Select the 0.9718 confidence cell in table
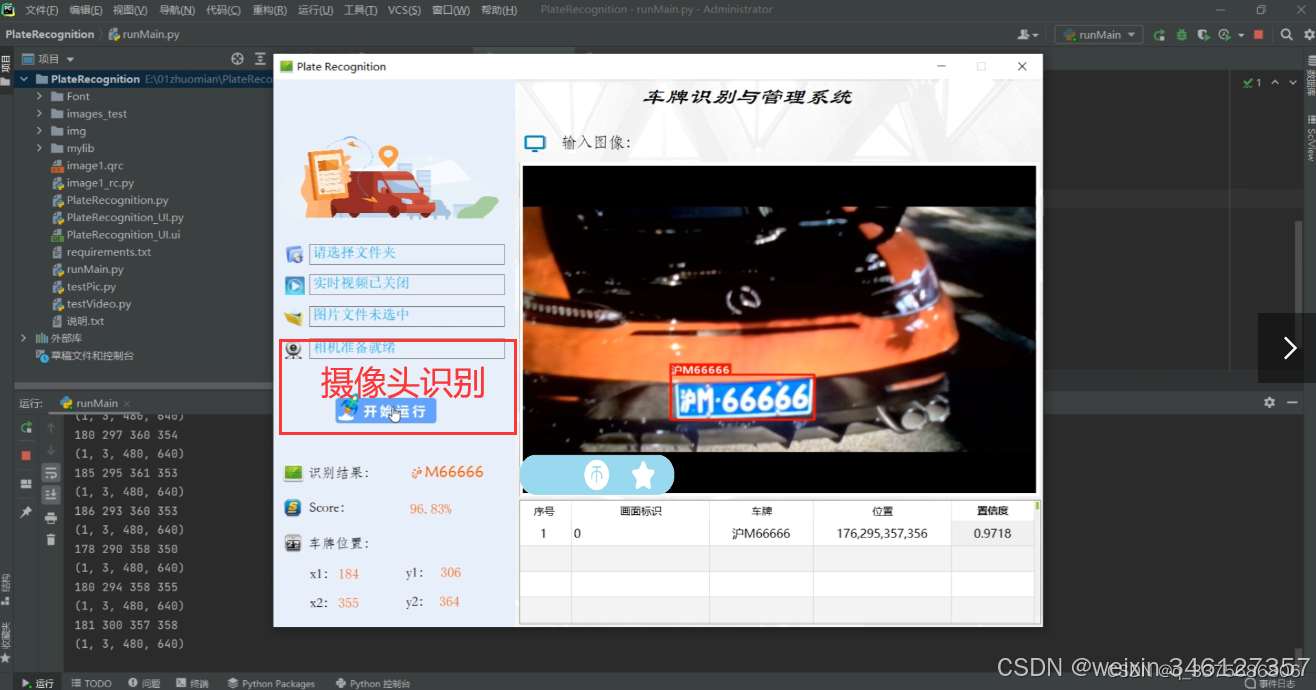This screenshot has height=690, width=1316. (993, 533)
